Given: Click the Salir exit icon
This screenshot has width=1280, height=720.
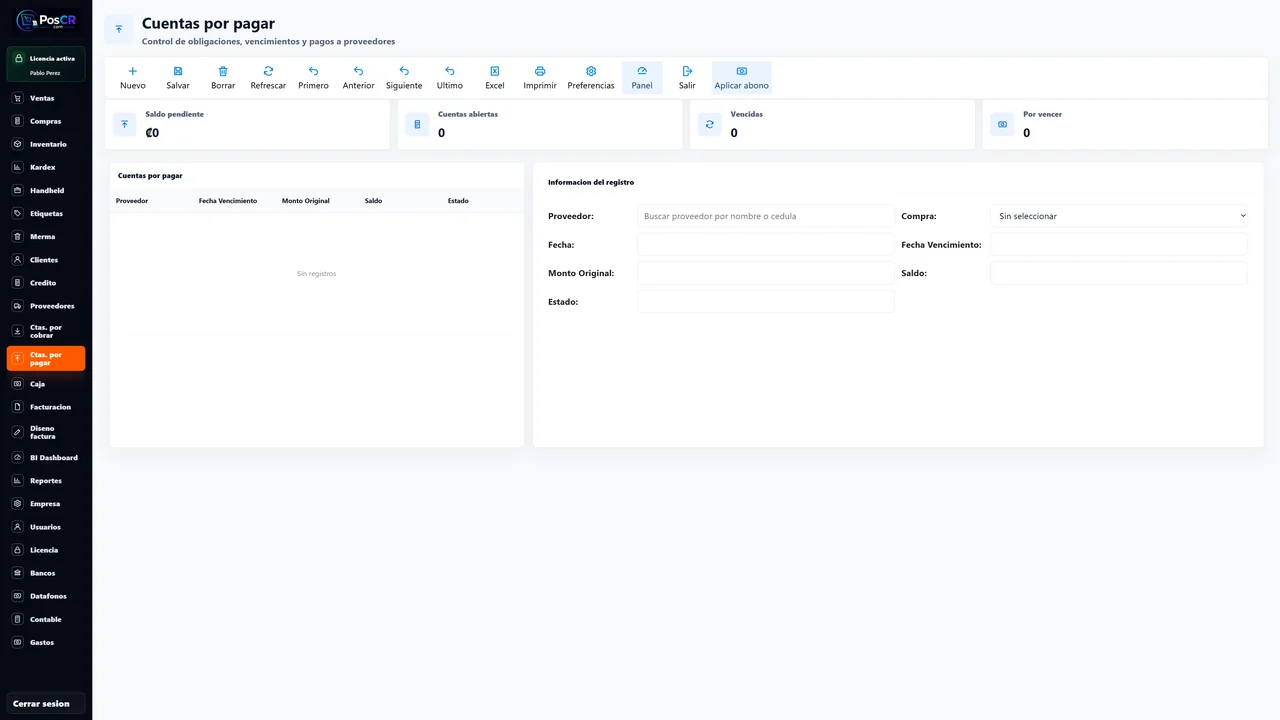Looking at the screenshot, I should click(x=687, y=71).
